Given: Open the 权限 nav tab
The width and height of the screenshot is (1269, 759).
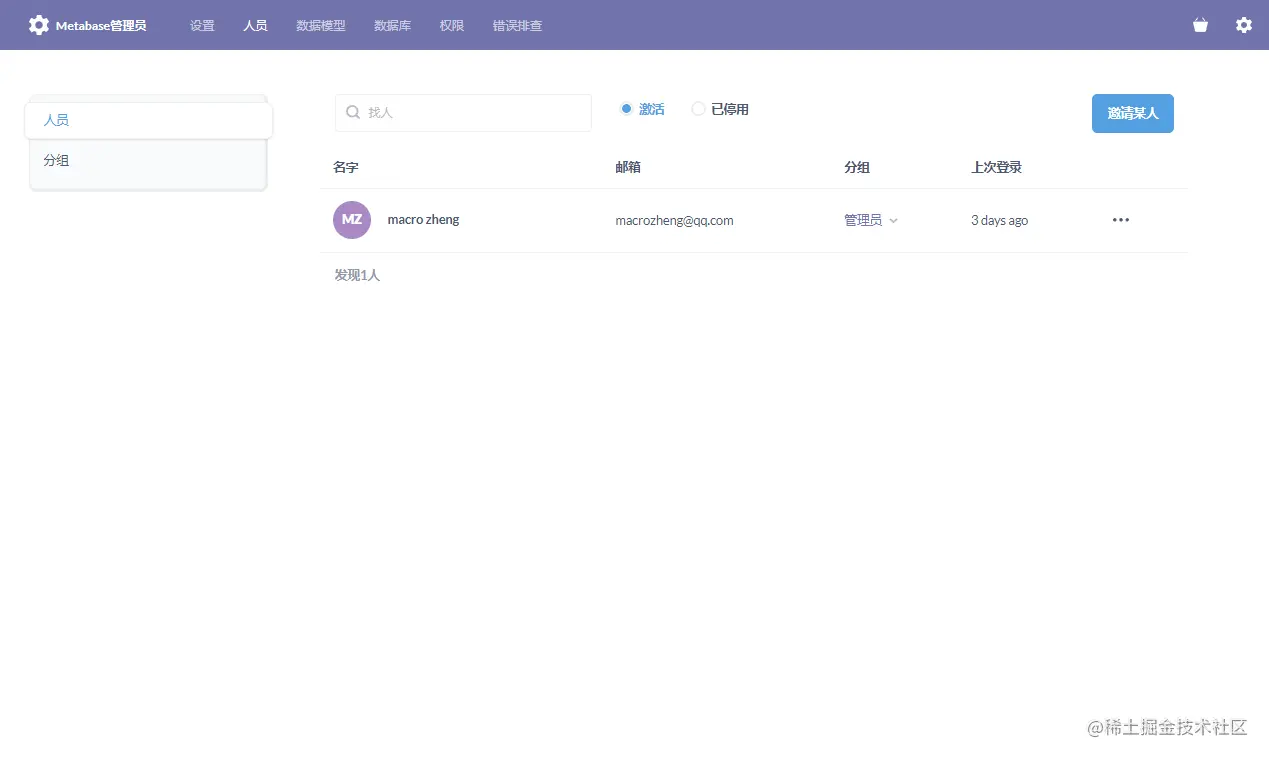Looking at the screenshot, I should coord(452,26).
